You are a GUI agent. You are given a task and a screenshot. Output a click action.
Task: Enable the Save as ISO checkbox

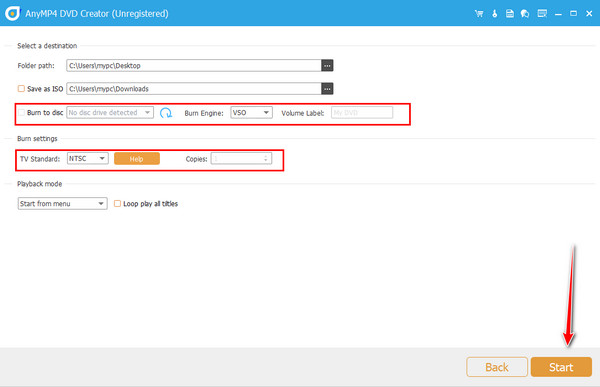coord(21,89)
